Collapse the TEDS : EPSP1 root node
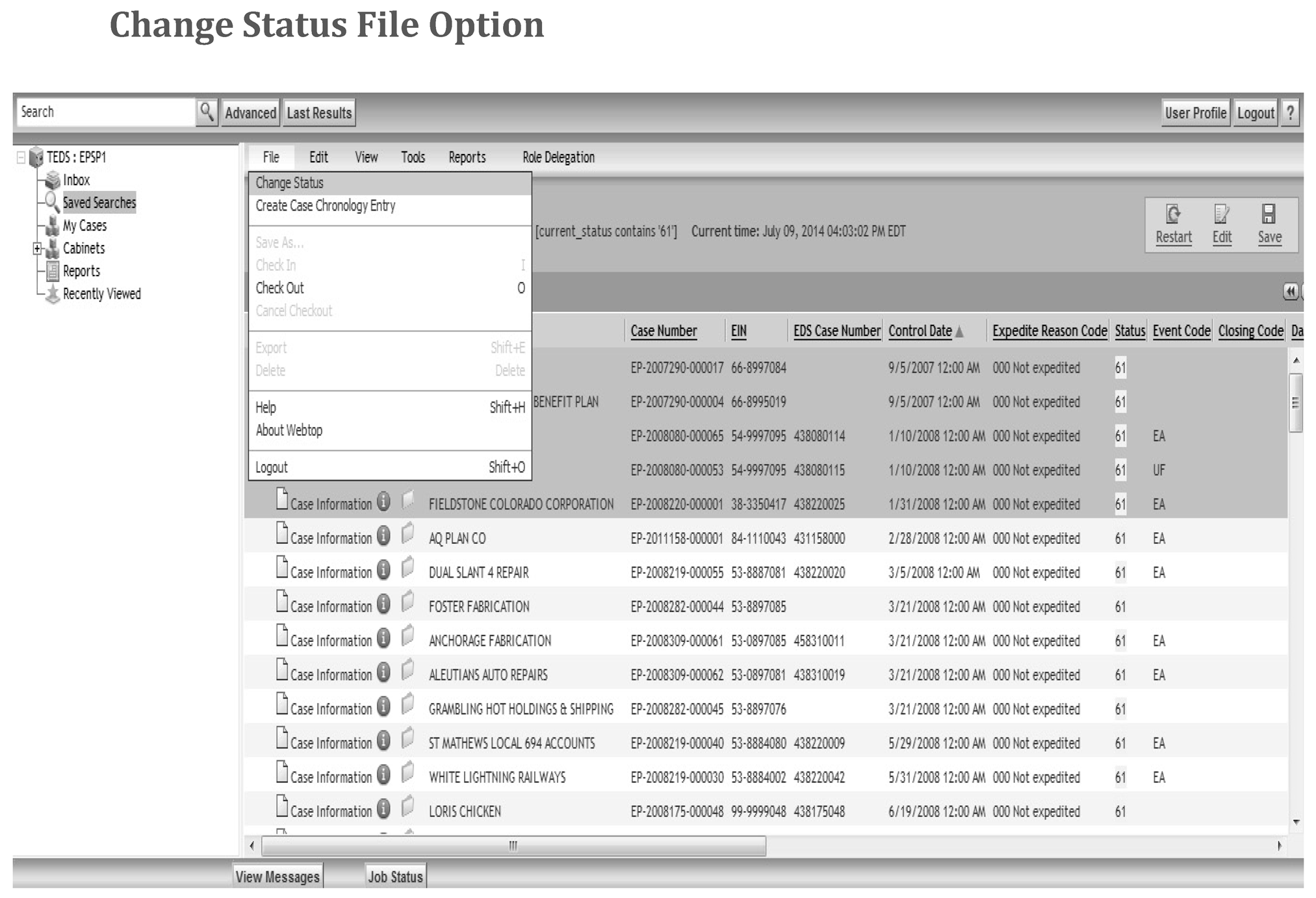 coord(21,157)
